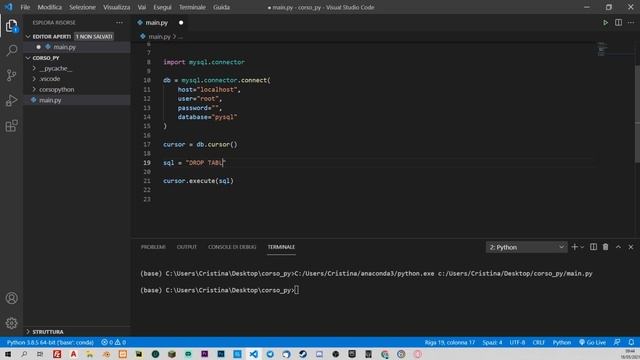Viewport: 640px width, 360px height.
Task: Click into the terminal prompt line
Action: [x=220, y=290]
